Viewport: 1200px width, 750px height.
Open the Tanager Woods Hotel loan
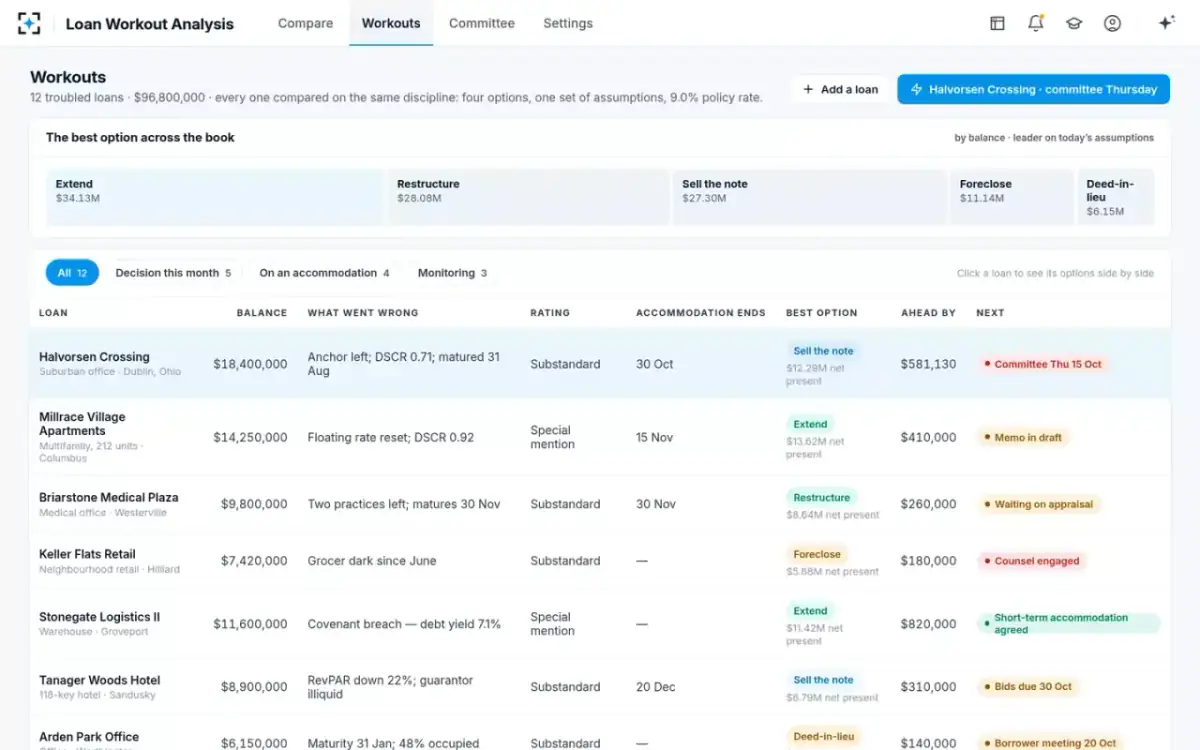click(100, 680)
